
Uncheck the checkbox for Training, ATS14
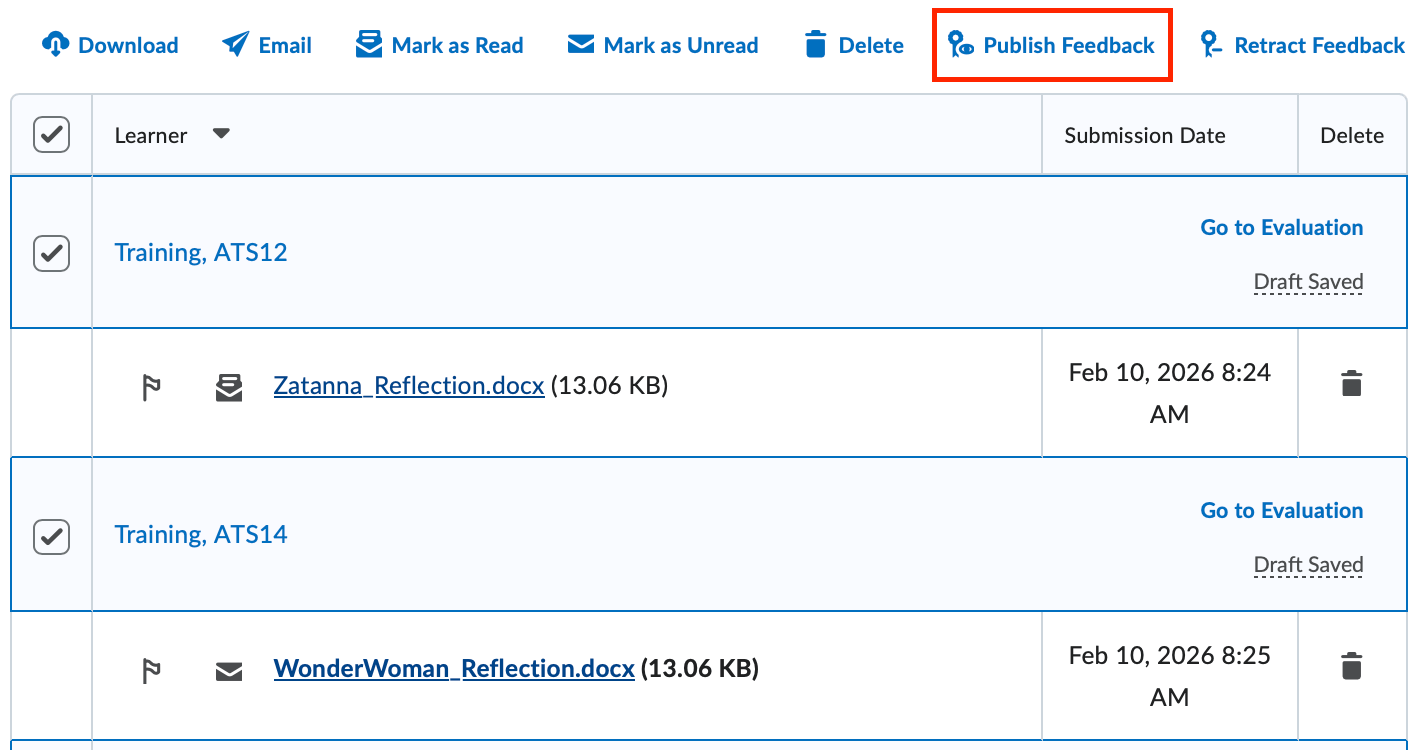coord(52,536)
